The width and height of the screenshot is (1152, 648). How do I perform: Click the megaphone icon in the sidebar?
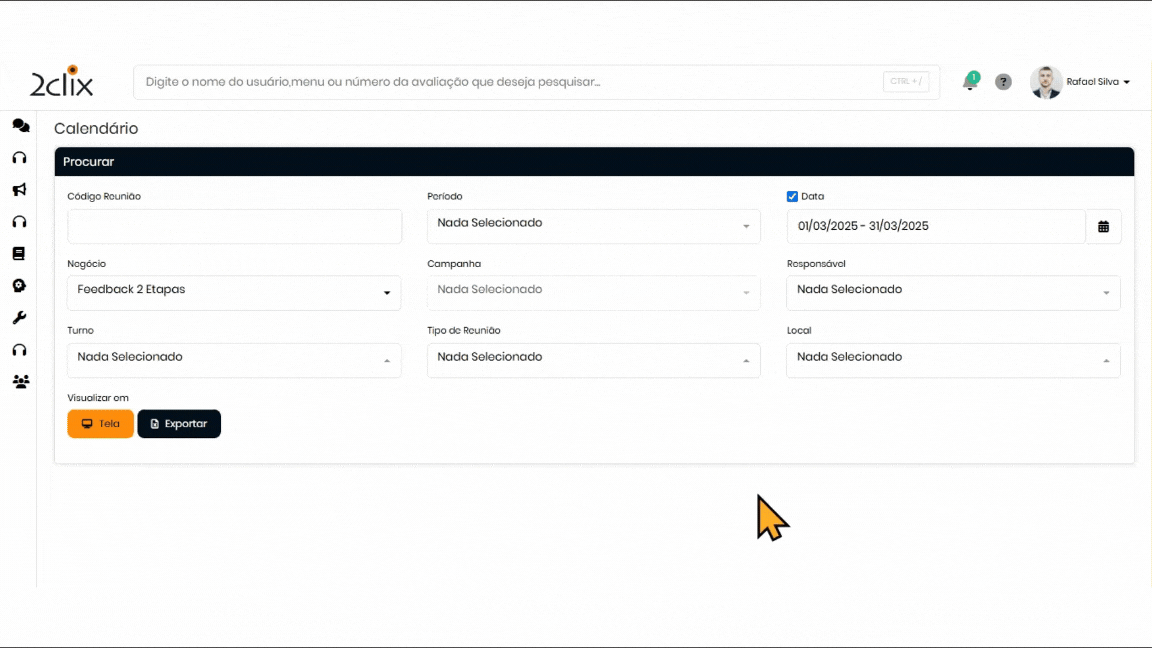tap(19, 190)
